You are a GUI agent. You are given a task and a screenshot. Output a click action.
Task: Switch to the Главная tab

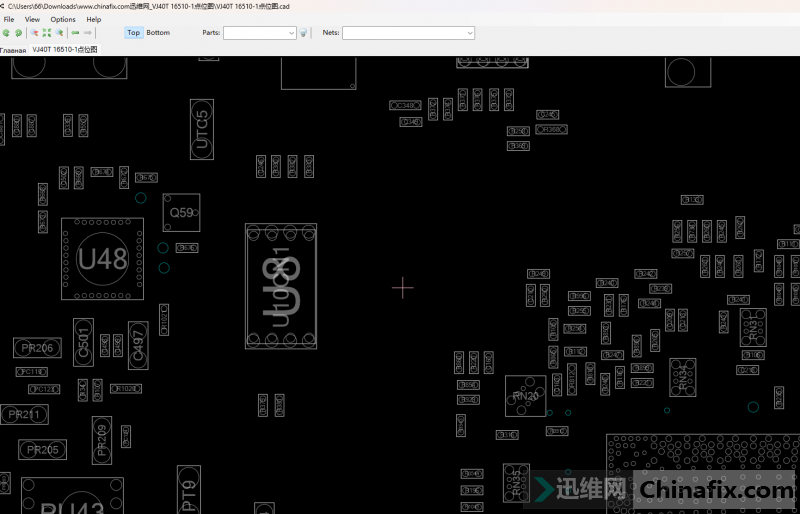pos(13,50)
